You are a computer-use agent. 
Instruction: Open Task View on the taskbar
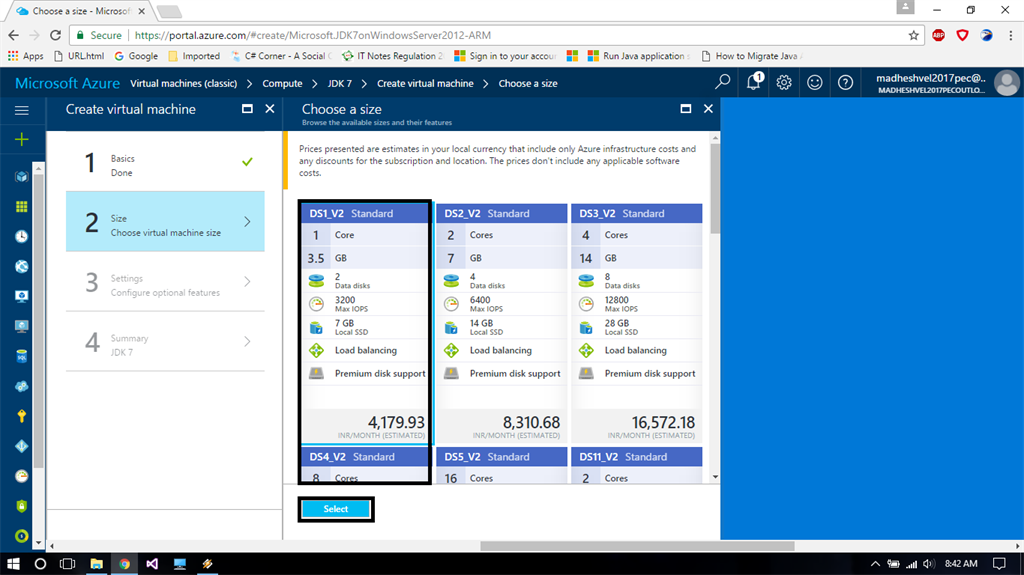coord(67,563)
